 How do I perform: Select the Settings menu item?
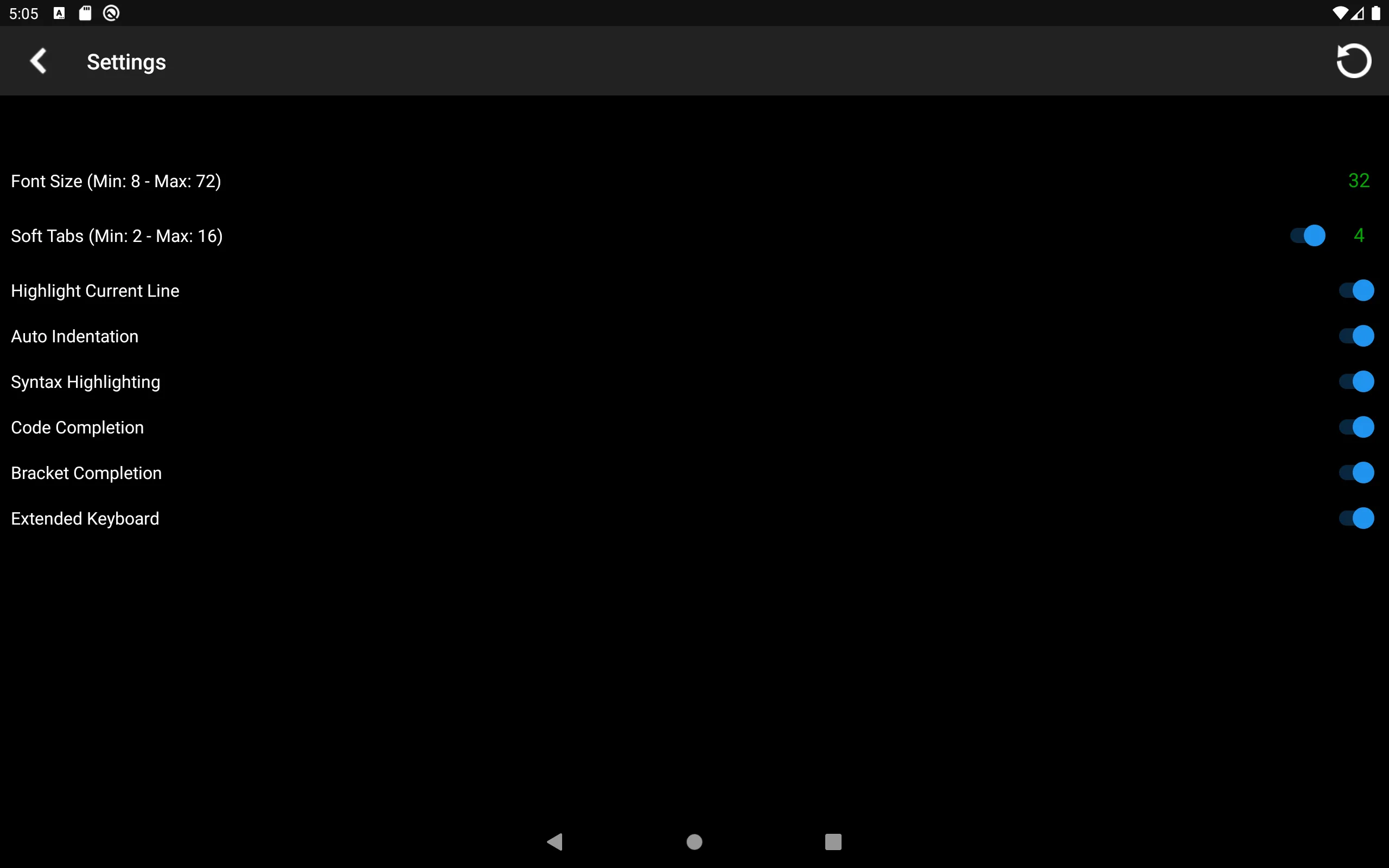[x=126, y=61]
